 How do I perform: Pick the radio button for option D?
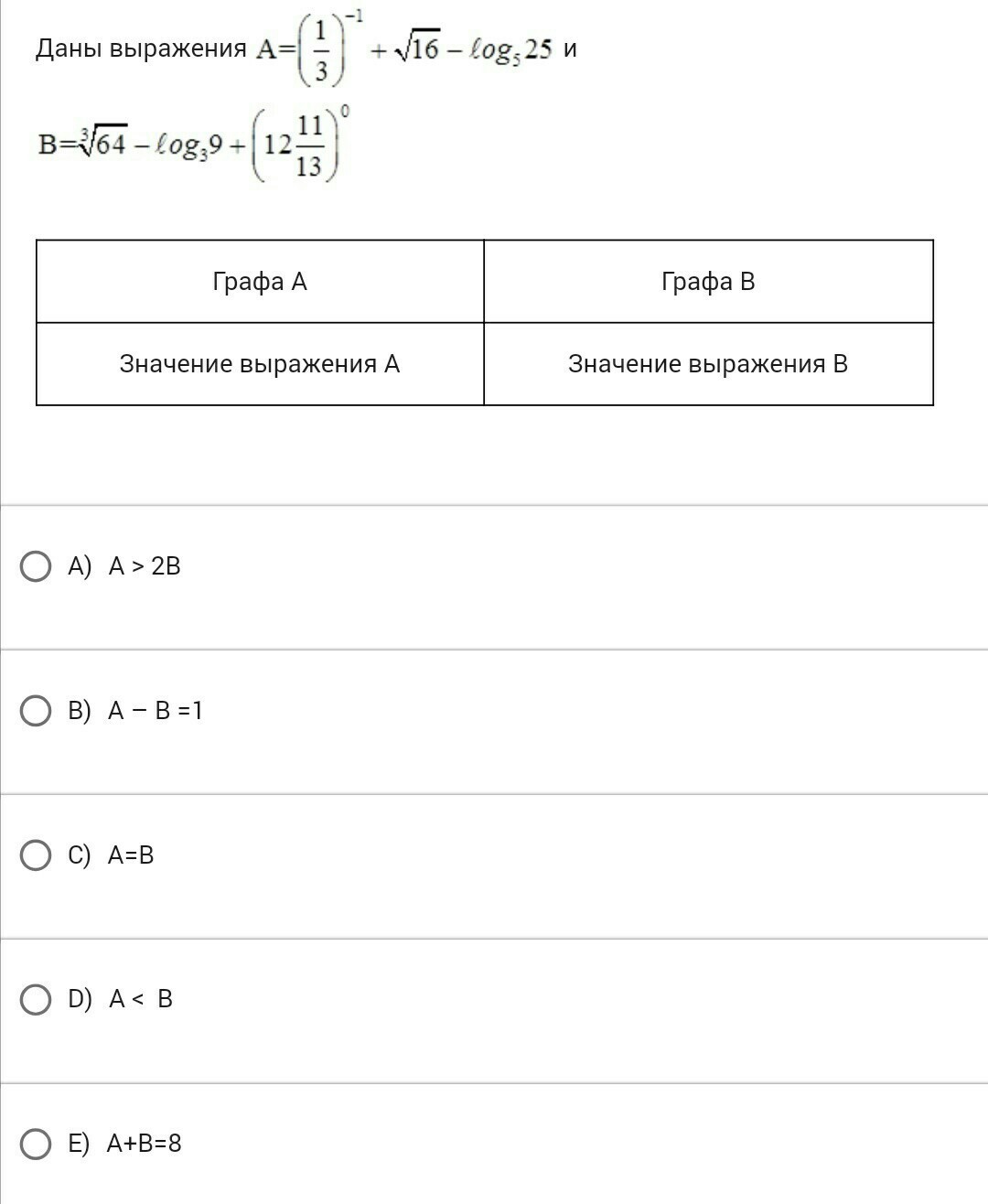(x=36, y=999)
